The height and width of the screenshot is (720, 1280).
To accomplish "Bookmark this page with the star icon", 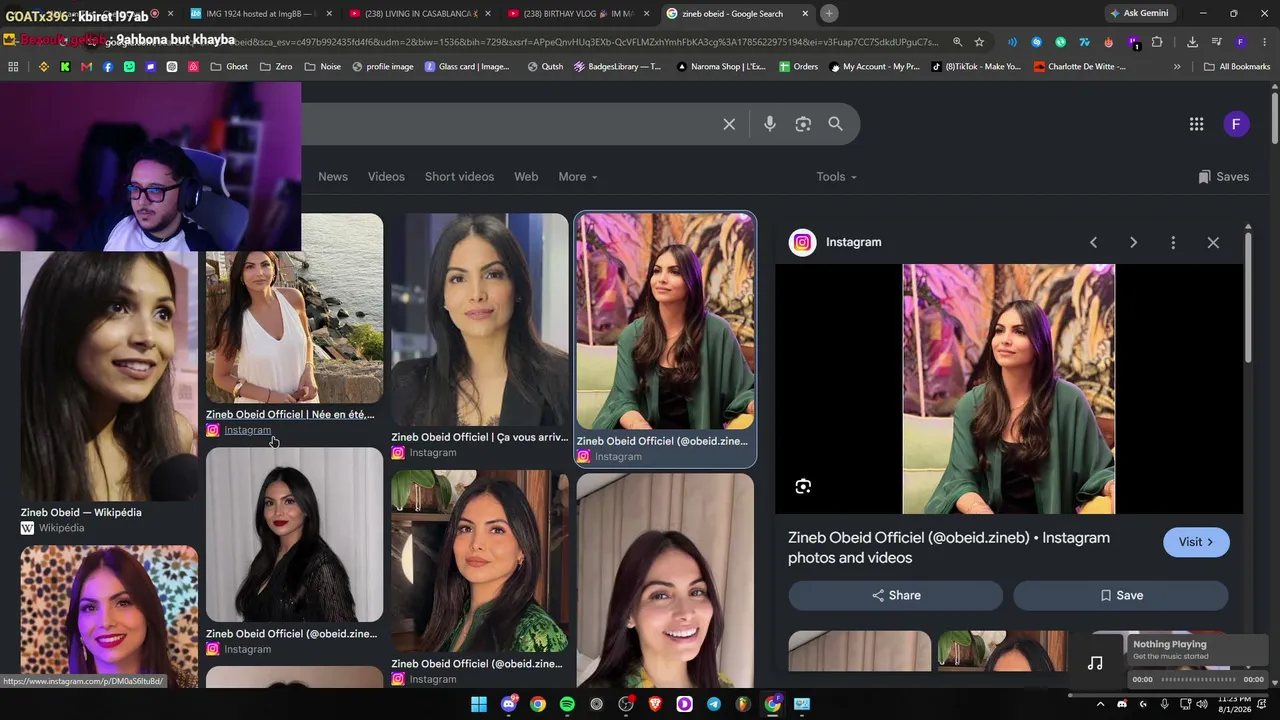I will pyautogui.click(x=979, y=42).
